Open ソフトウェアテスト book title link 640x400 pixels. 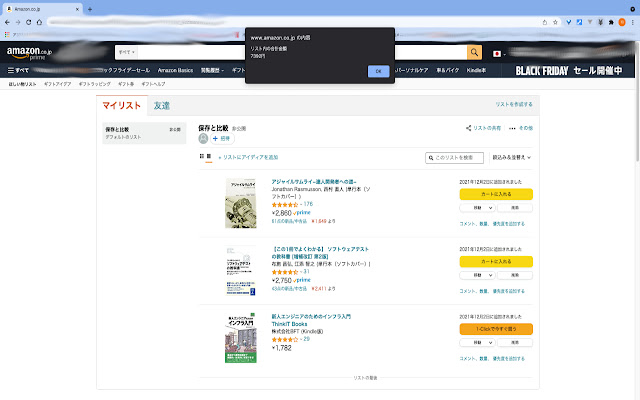click(x=320, y=253)
